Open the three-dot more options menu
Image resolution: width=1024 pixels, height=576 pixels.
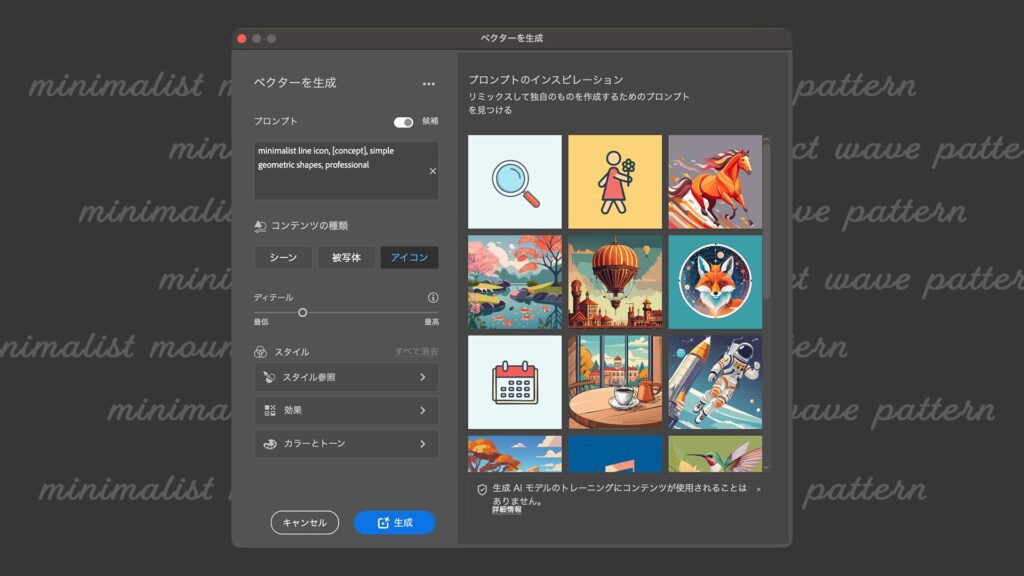coord(429,84)
